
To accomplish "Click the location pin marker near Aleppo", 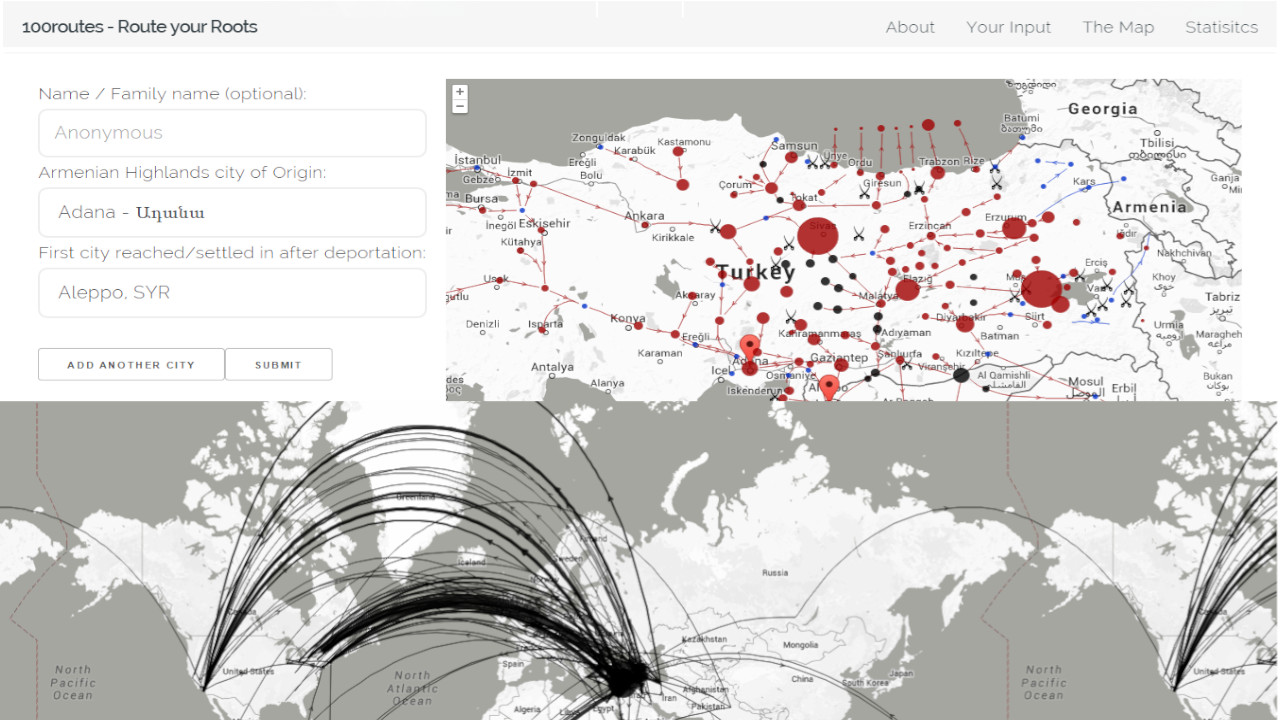I will tap(827, 385).
